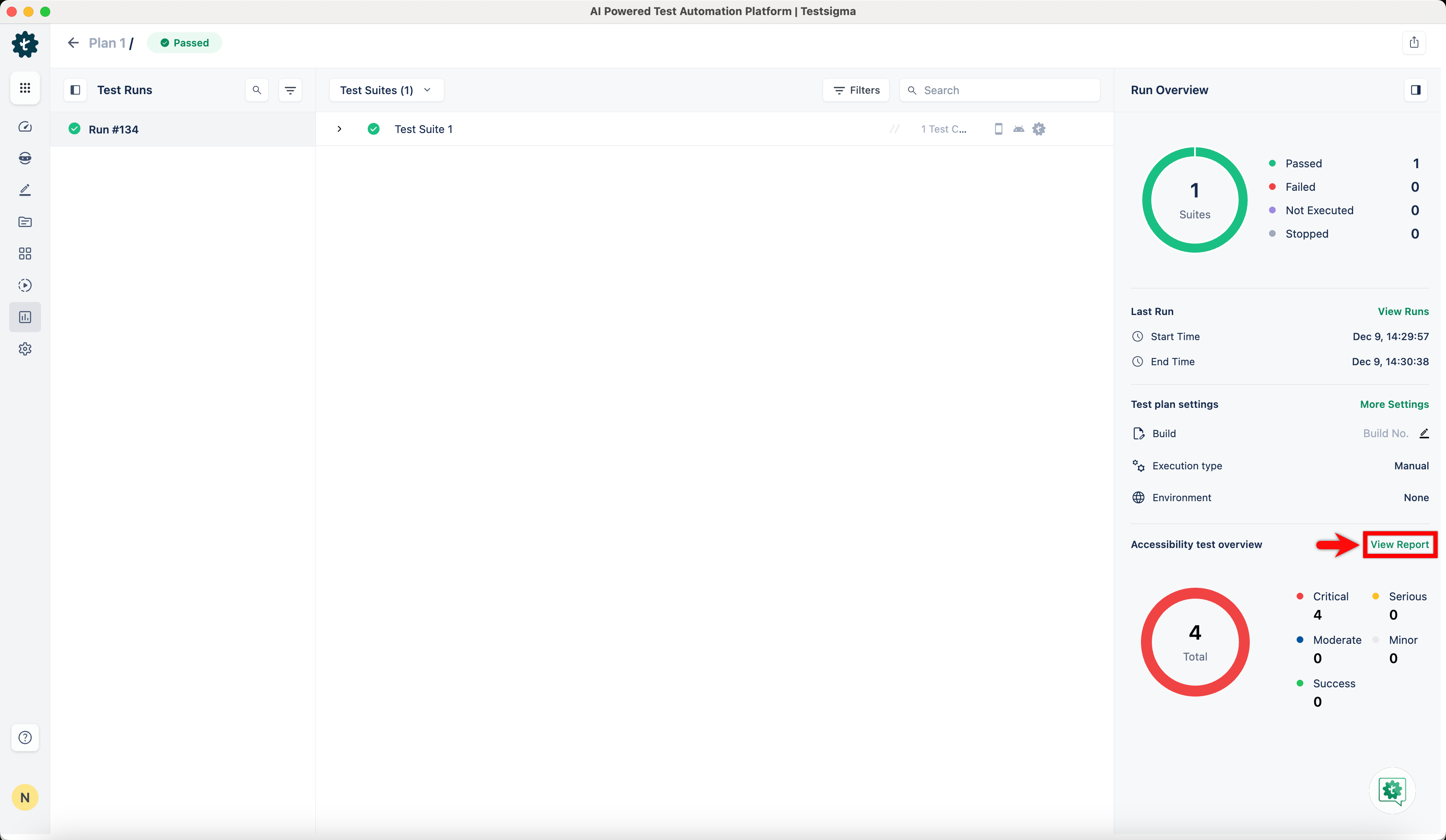Open Test Runs filter icon
This screenshot has height=840, width=1446.
[x=290, y=90]
